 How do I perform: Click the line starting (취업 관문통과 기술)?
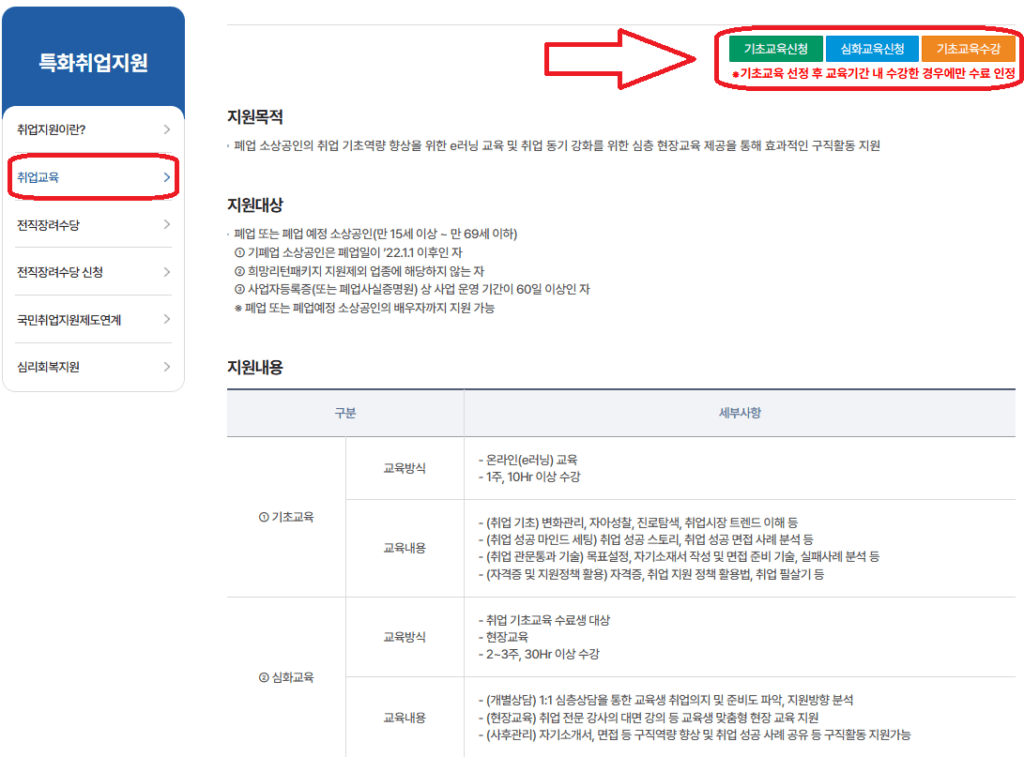[x=679, y=556]
